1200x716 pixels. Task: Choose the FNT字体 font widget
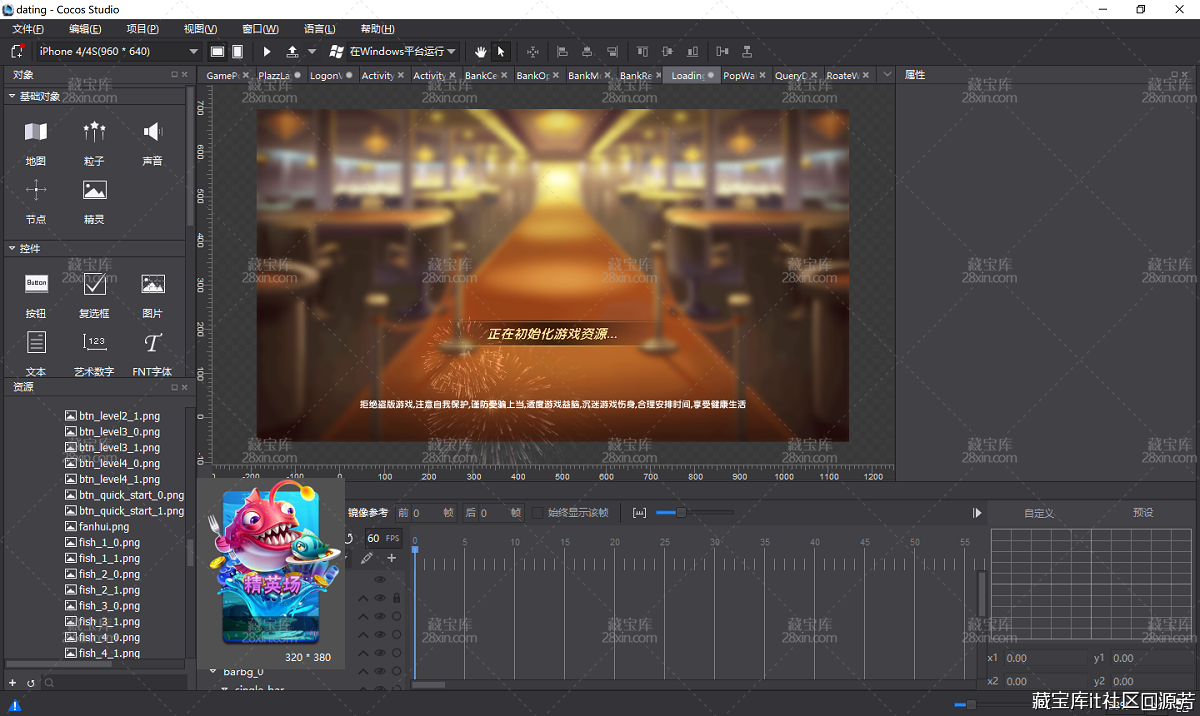tap(152, 343)
